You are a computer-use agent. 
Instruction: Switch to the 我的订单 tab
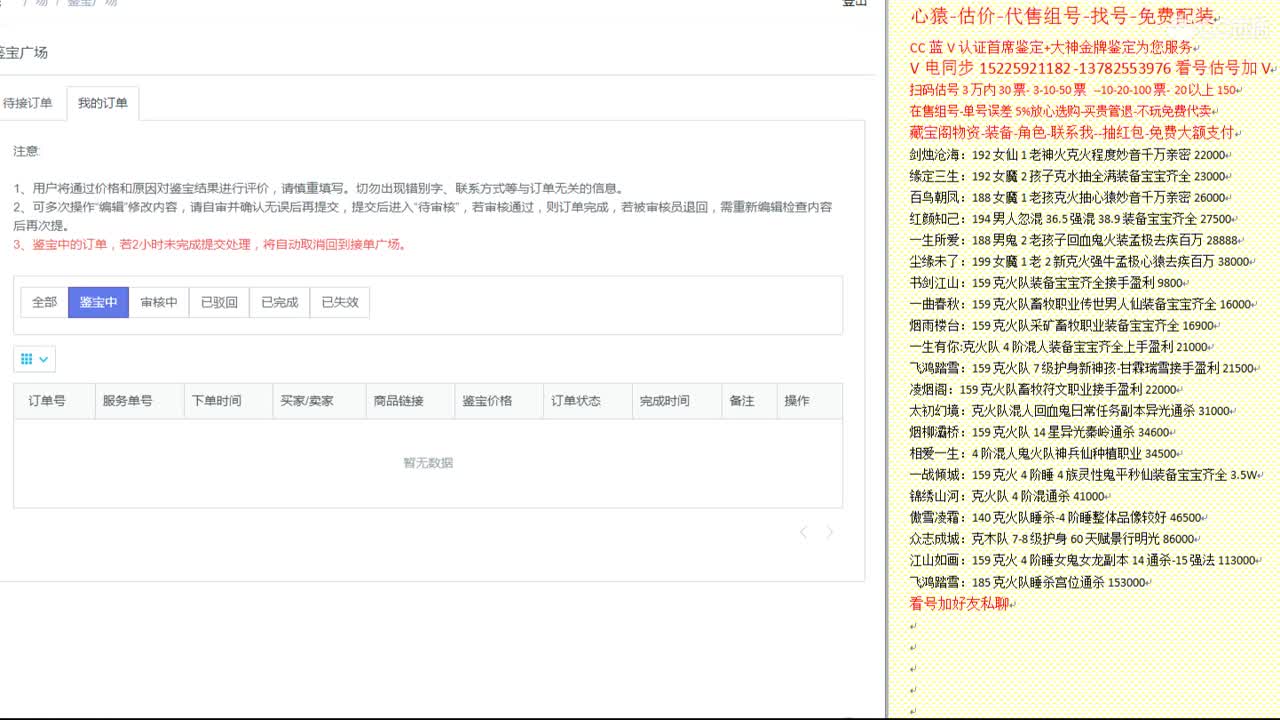(x=103, y=102)
